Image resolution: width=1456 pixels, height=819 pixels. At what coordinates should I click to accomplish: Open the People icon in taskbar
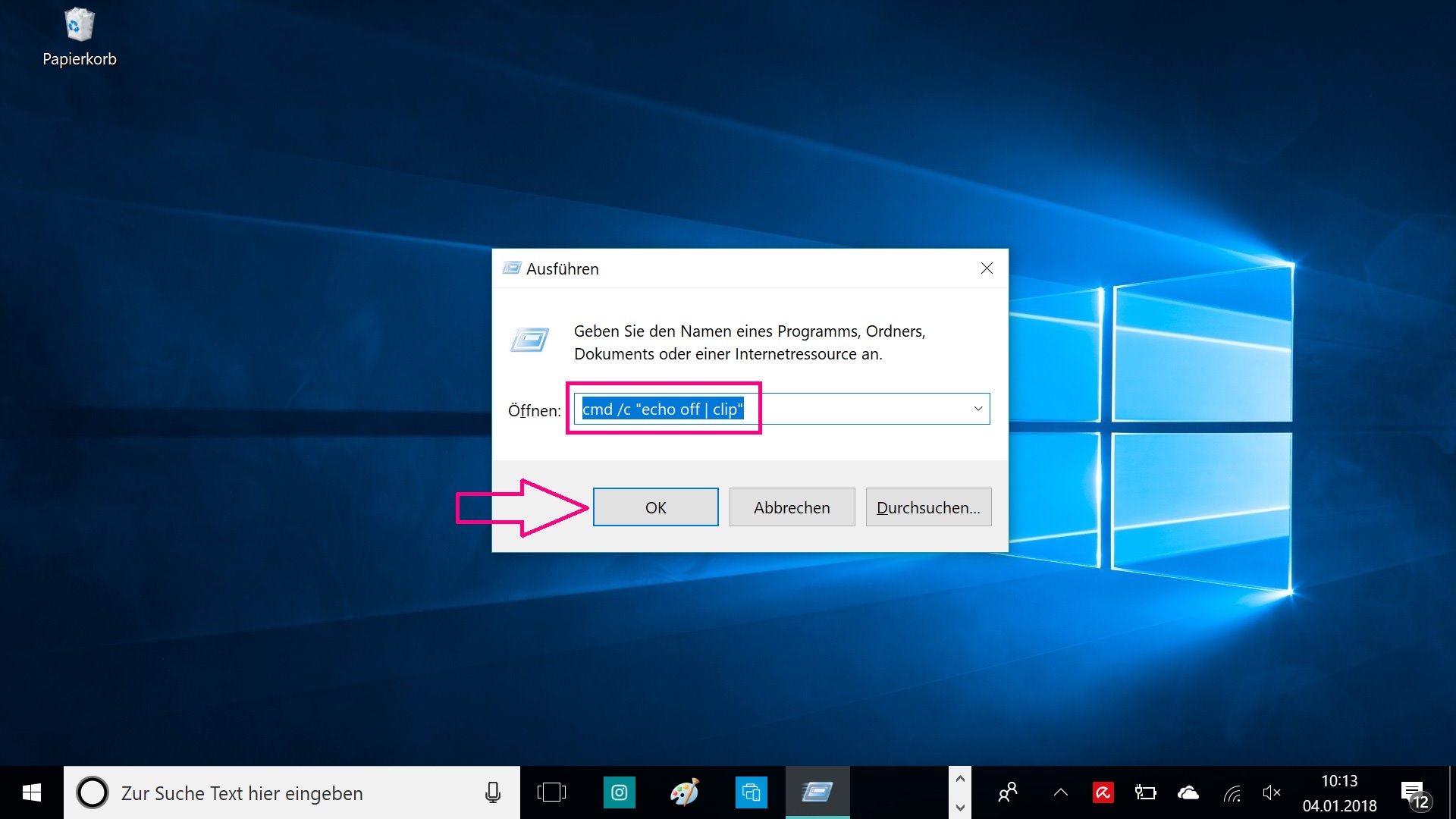(1008, 793)
